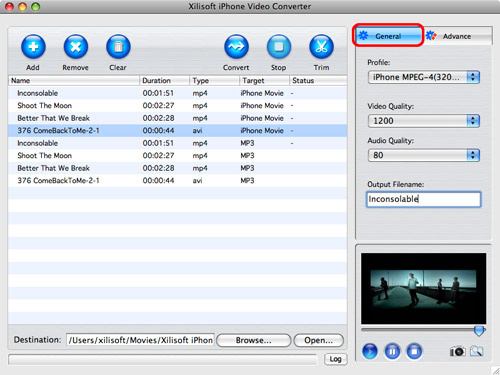
Task: Play the preview video
Action: 370,351
